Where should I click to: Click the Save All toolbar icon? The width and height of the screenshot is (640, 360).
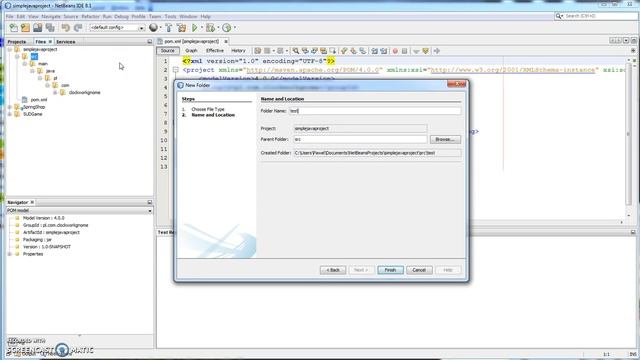50,28
